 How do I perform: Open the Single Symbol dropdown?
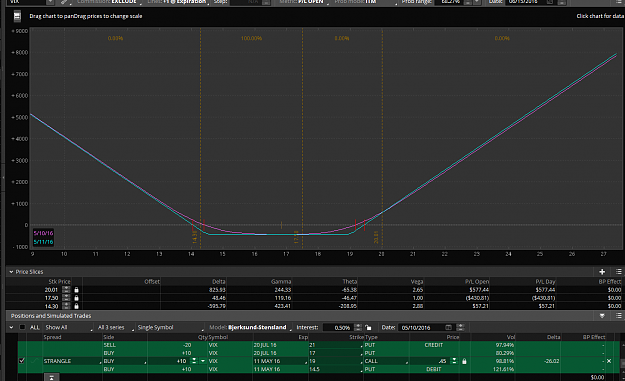170,328
